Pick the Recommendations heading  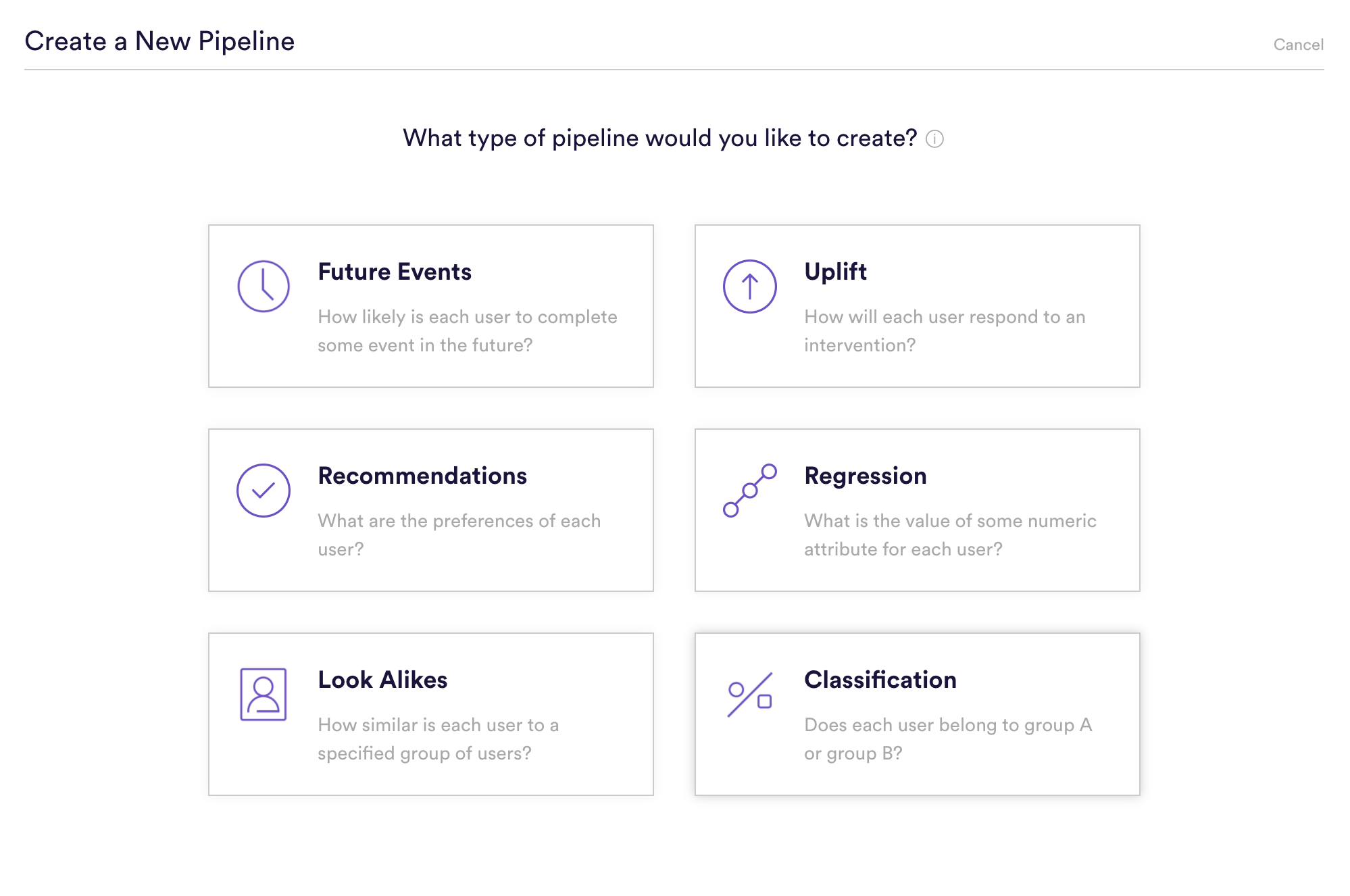(x=422, y=476)
